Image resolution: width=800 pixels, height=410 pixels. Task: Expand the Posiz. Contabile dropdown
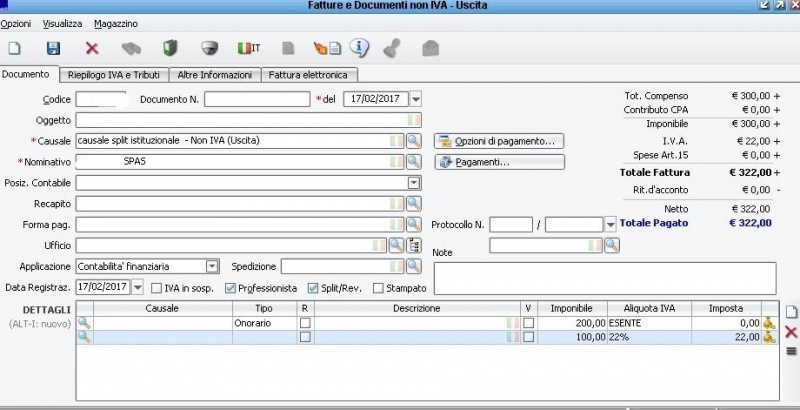pos(413,182)
